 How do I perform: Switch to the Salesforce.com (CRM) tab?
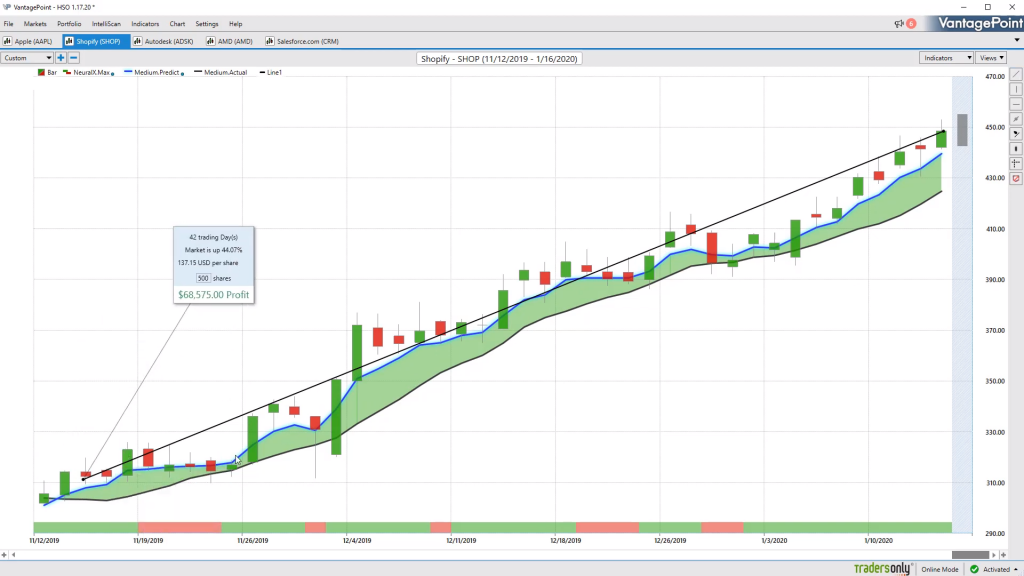pos(302,41)
